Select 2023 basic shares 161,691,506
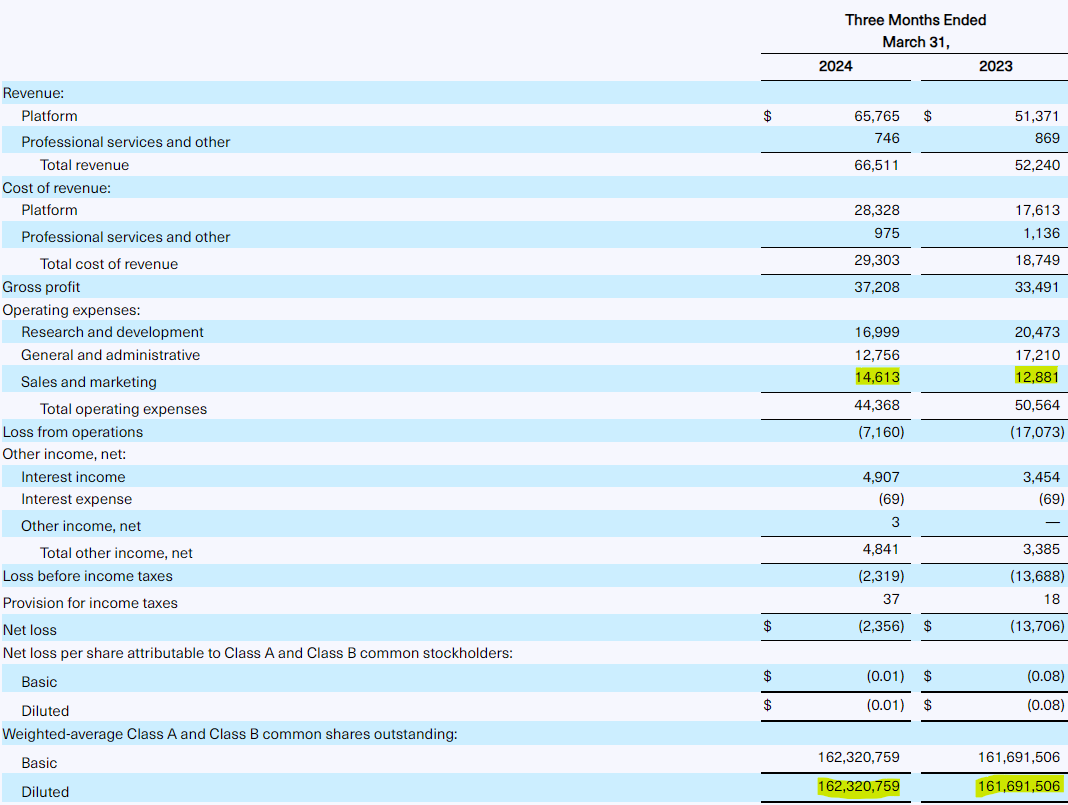 click(1019, 757)
